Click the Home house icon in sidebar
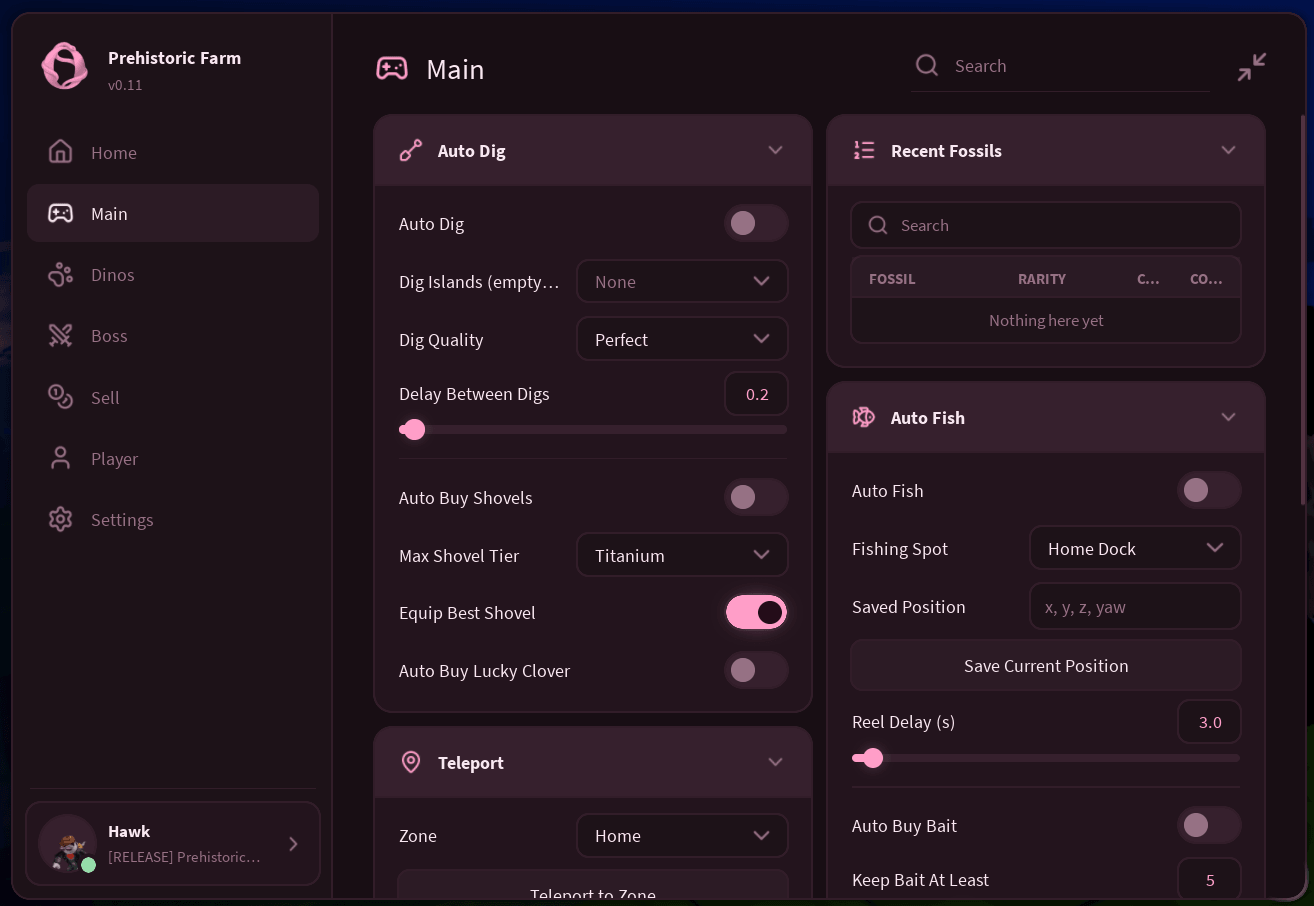 (61, 152)
